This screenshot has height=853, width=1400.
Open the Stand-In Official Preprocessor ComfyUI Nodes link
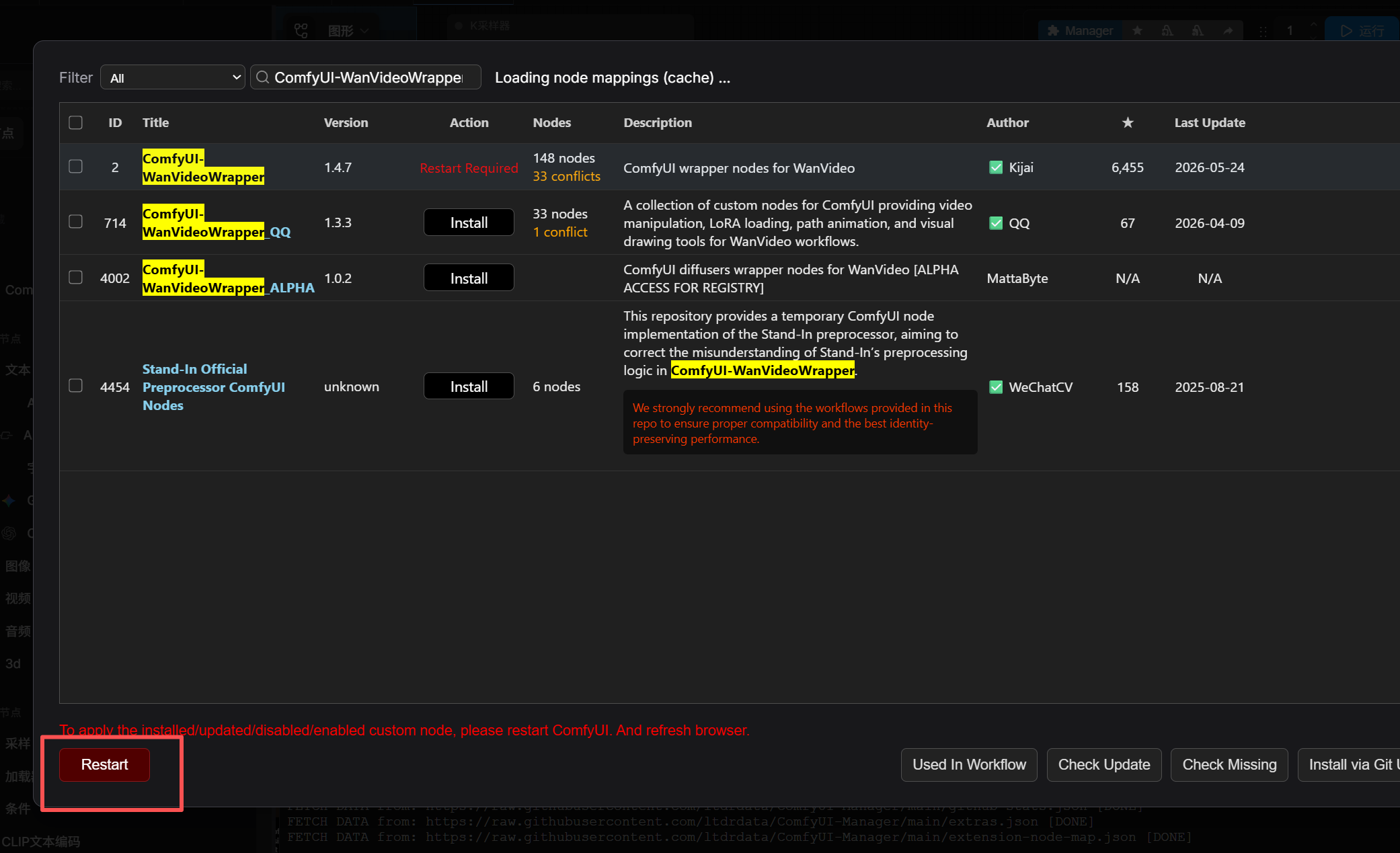[x=213, y=387]
